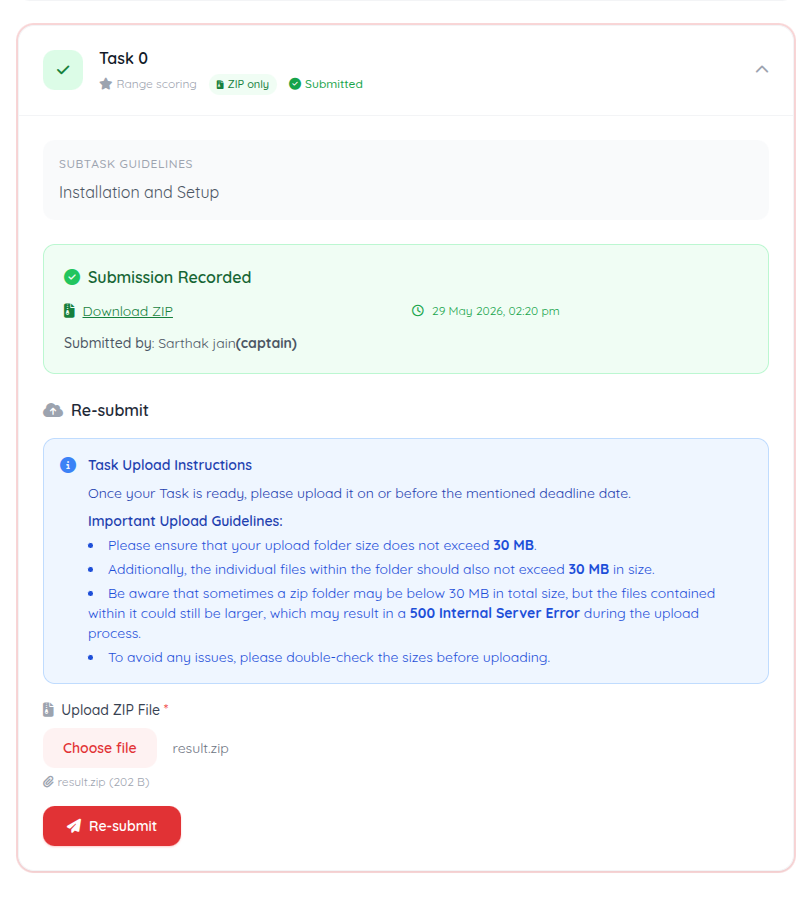Click the green checkmark Task 0 icon
This screenshot has width=809, height=897.
[x=63, y=70]
